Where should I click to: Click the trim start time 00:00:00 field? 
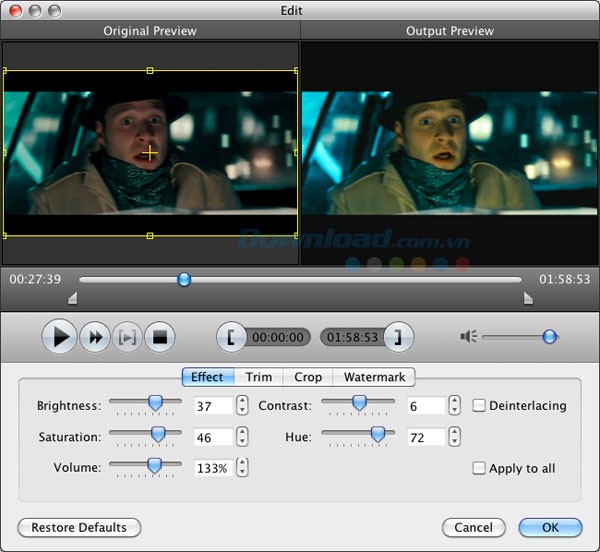[278, 337]
